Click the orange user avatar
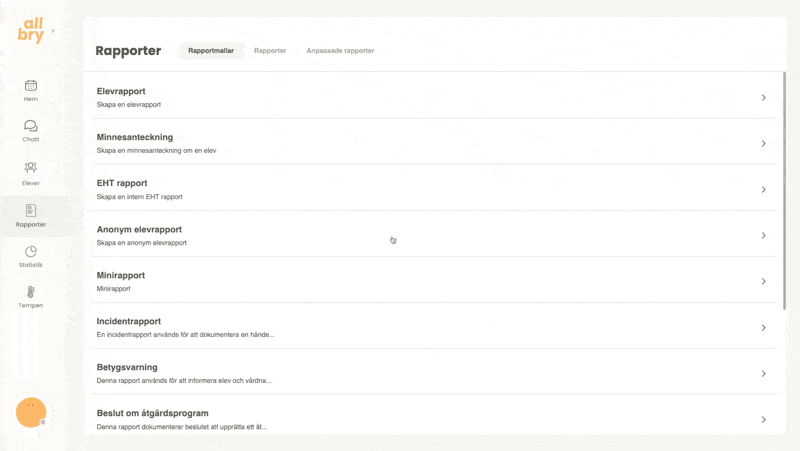This screenshot has height=451, width=800. point(31,411)
